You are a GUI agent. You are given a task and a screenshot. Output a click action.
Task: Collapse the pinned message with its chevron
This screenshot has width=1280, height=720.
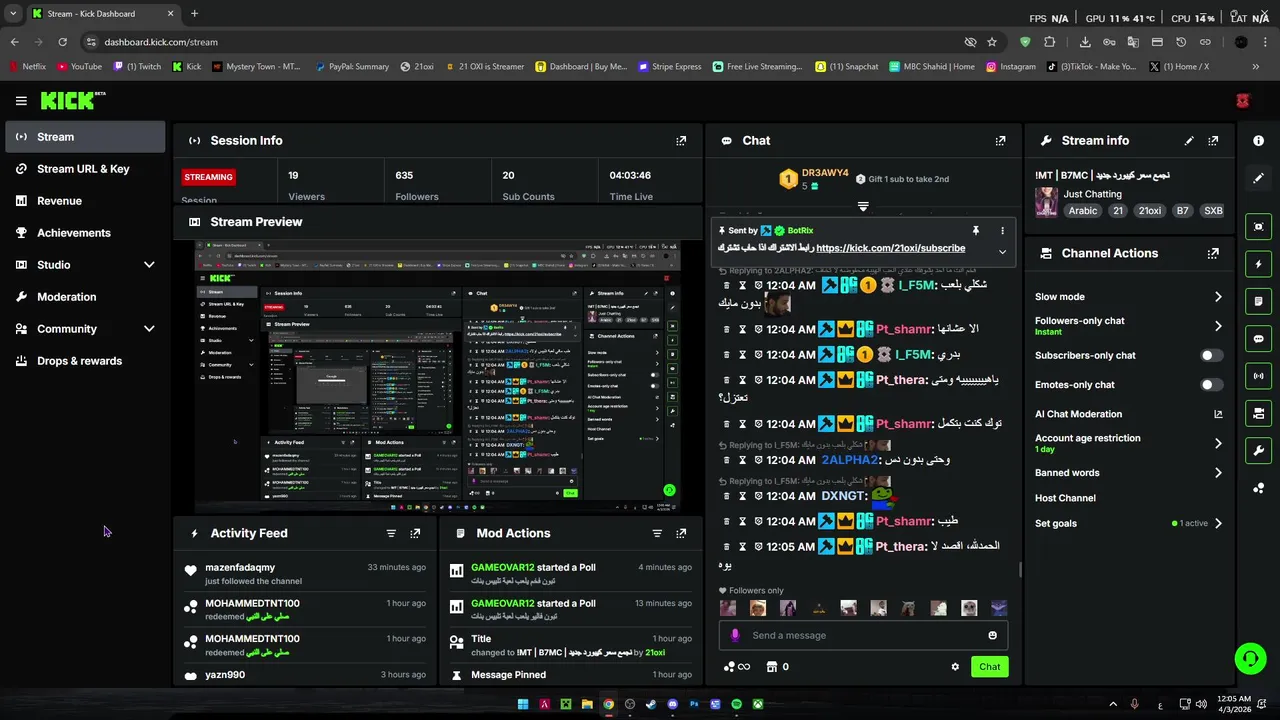coord(1002,252)
